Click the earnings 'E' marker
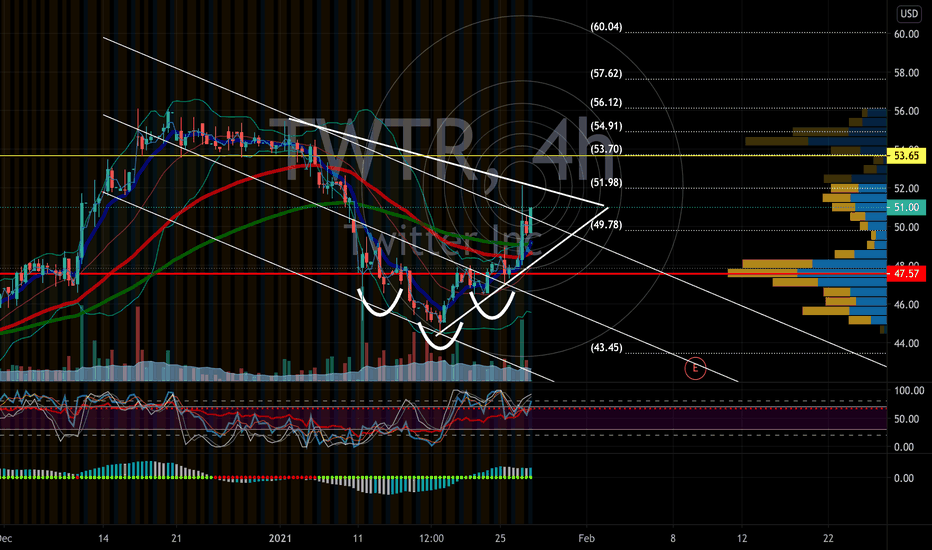 click(695, 369)
